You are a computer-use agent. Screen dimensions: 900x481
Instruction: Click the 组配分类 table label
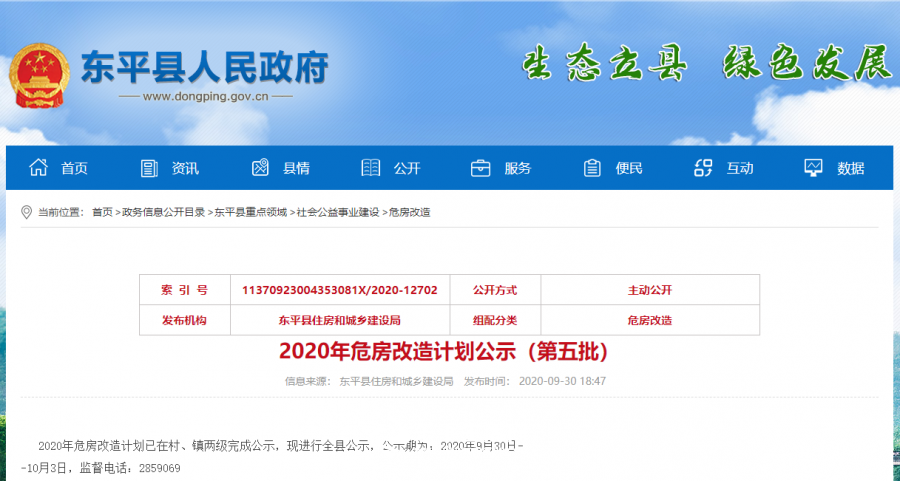[x=495, y=320]
